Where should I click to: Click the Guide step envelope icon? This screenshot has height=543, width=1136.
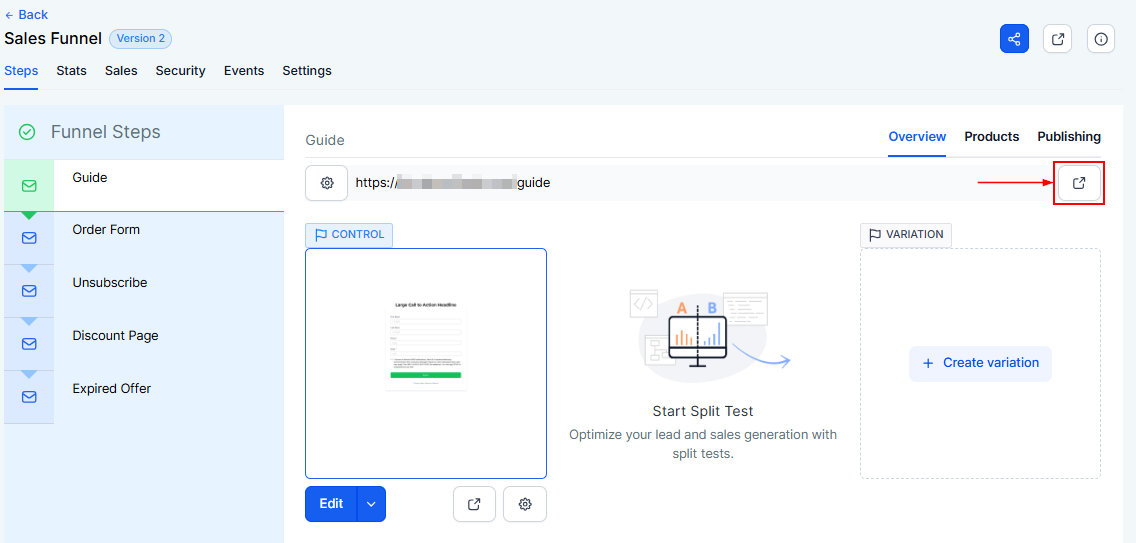(29, 186)
